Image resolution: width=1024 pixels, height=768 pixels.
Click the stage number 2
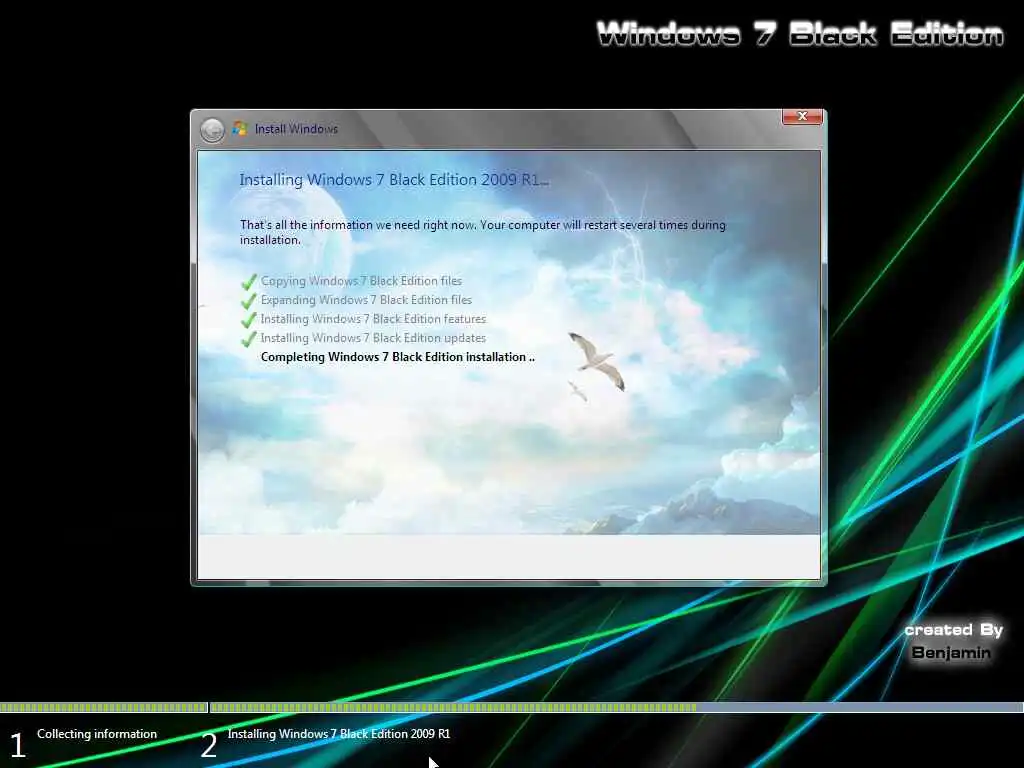(x=208, y=745)
